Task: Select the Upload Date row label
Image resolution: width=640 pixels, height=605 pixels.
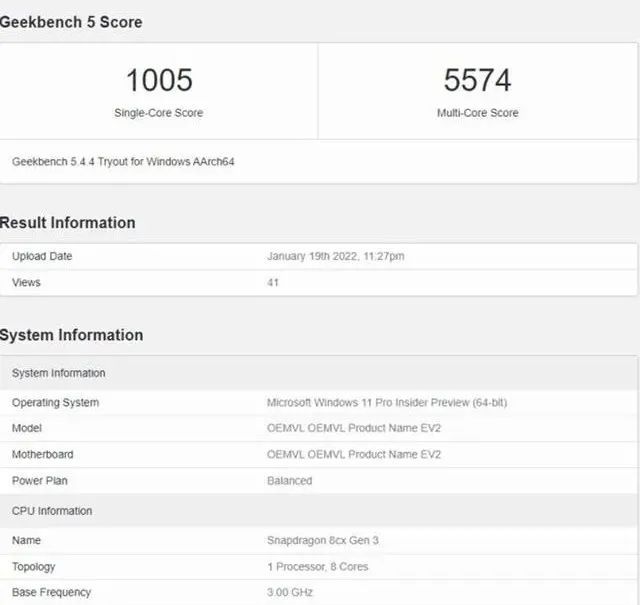Action: tap(42, 256)
